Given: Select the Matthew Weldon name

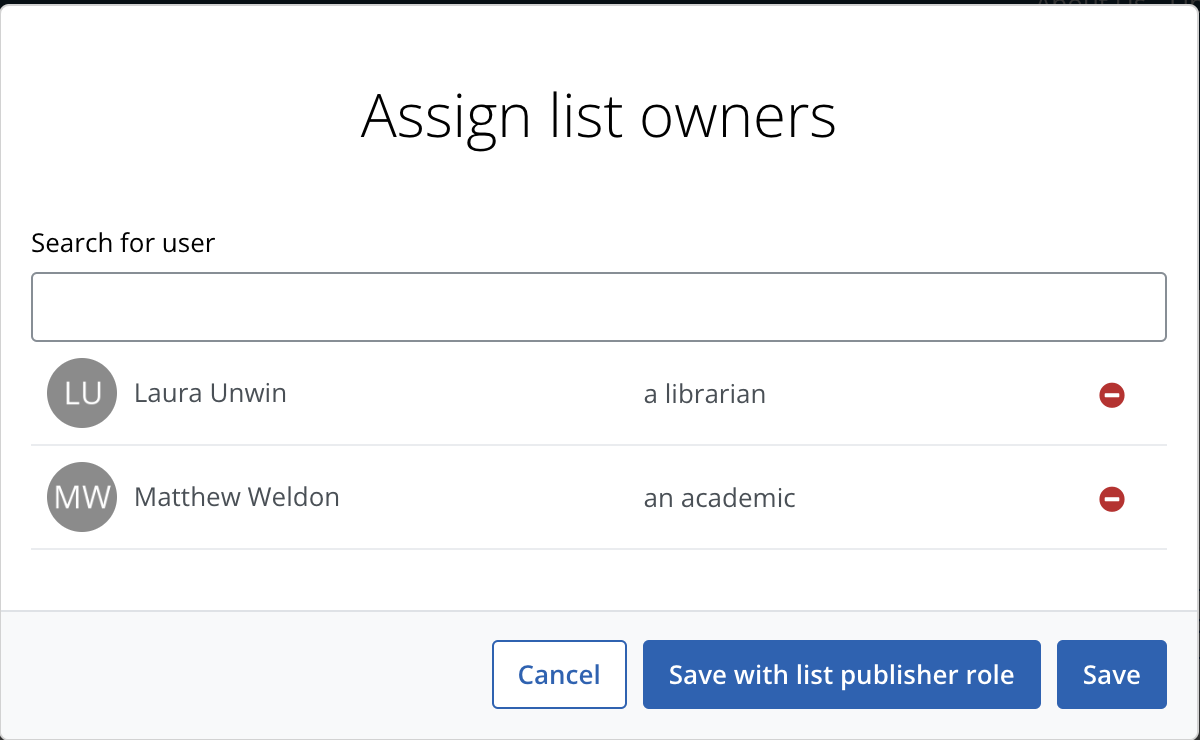Looking at the screenshot, I should point(237,497).
